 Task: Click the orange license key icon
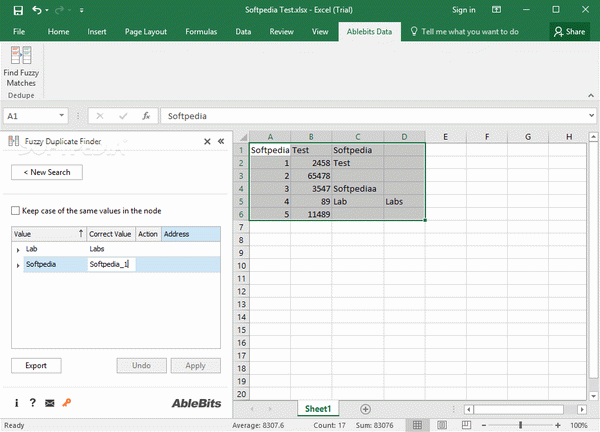coord(67,403)
